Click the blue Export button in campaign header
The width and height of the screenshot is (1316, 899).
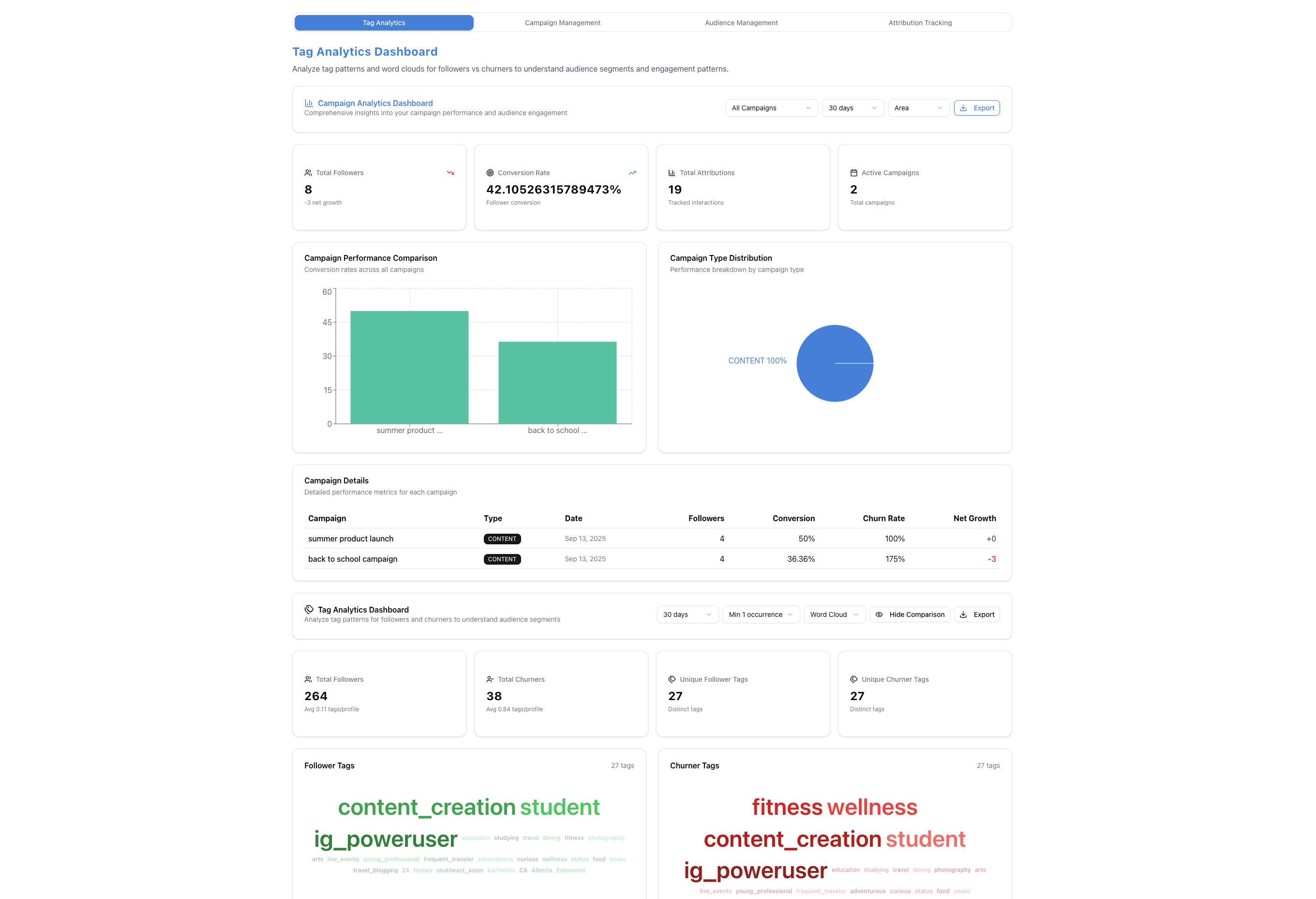click(976, 108)
